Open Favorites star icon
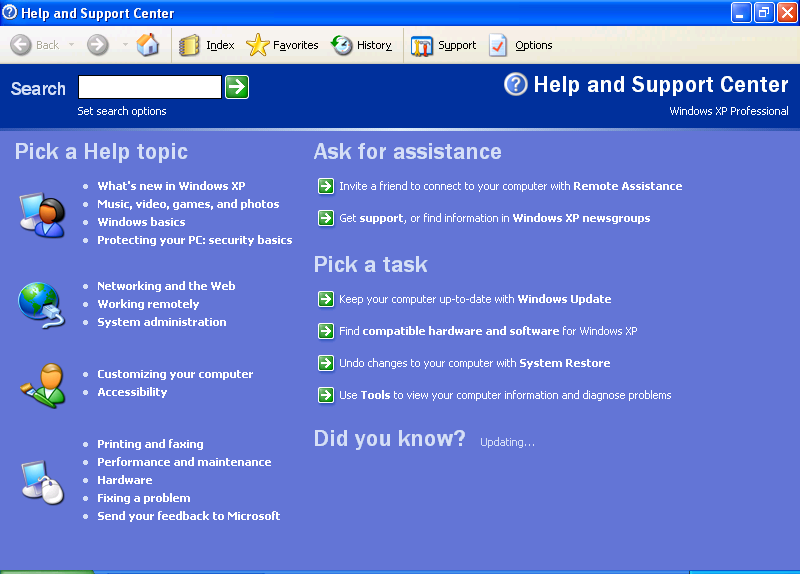This screenshot has height=574, width=800. click(258, 45)
